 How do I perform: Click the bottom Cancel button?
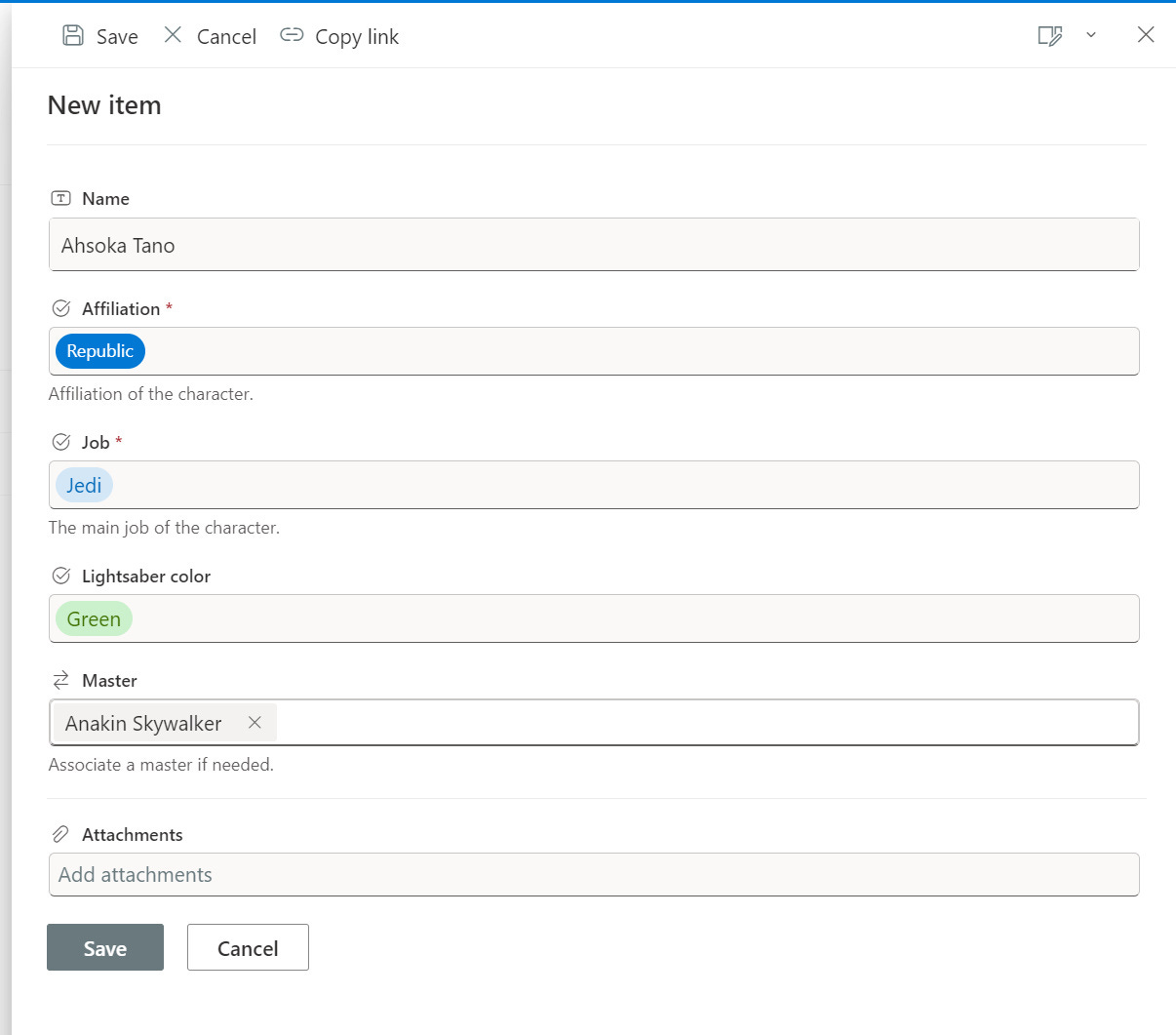click(x=248, y=947)
